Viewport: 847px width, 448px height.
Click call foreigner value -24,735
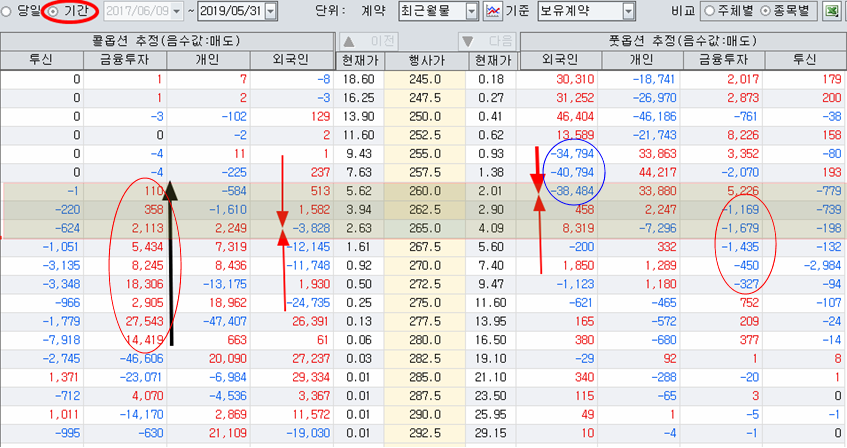click(x=308, y=303)
